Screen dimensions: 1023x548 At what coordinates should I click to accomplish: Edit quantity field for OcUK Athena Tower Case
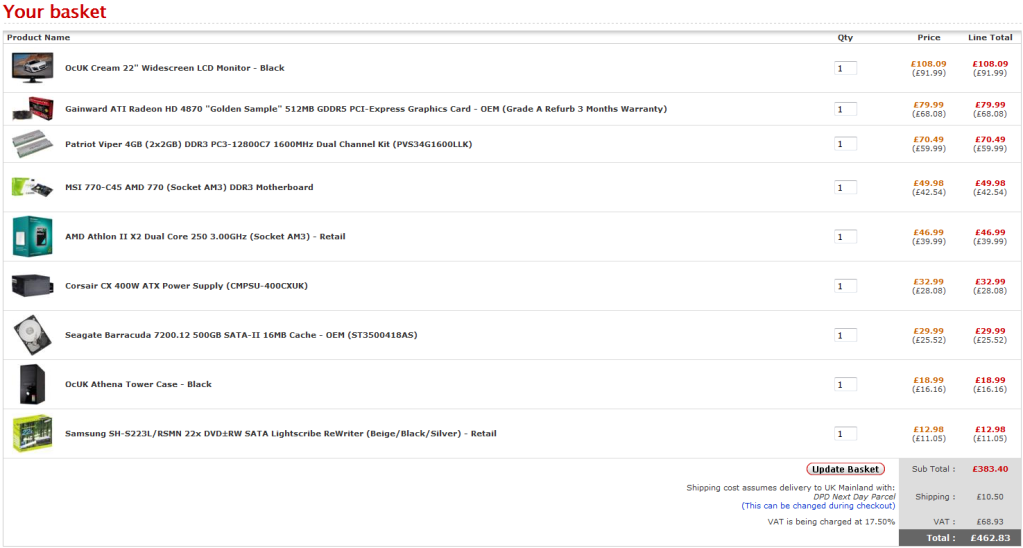click(x=846, y=384)
